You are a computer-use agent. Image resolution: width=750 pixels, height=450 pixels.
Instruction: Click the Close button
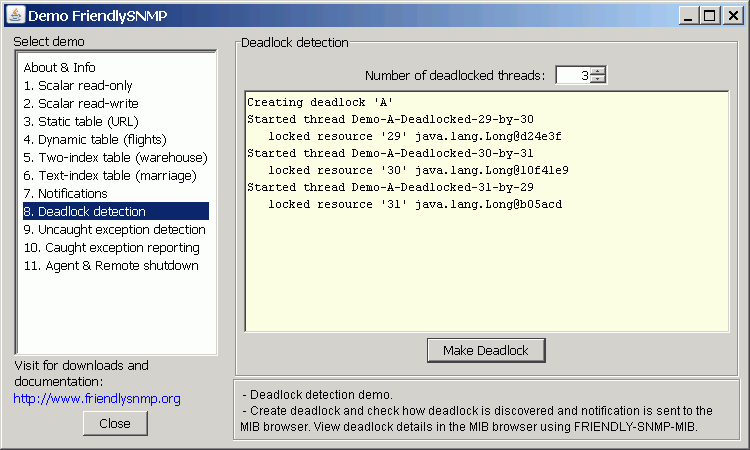115,424
